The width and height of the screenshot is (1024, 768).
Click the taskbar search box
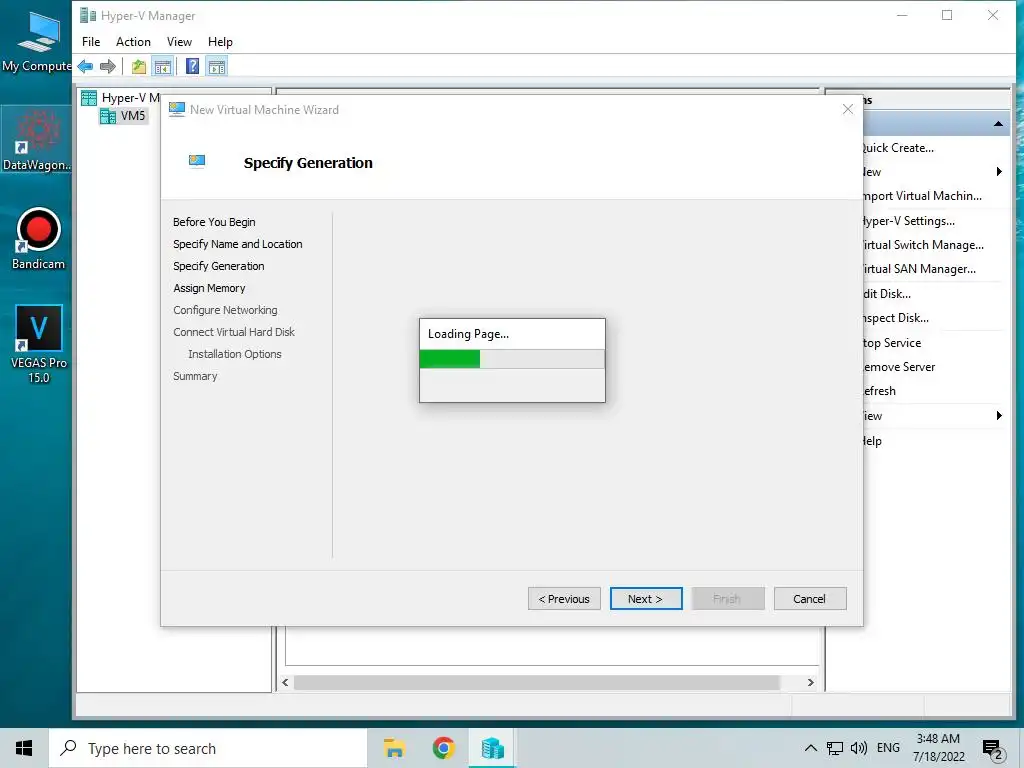pos(208,748)
